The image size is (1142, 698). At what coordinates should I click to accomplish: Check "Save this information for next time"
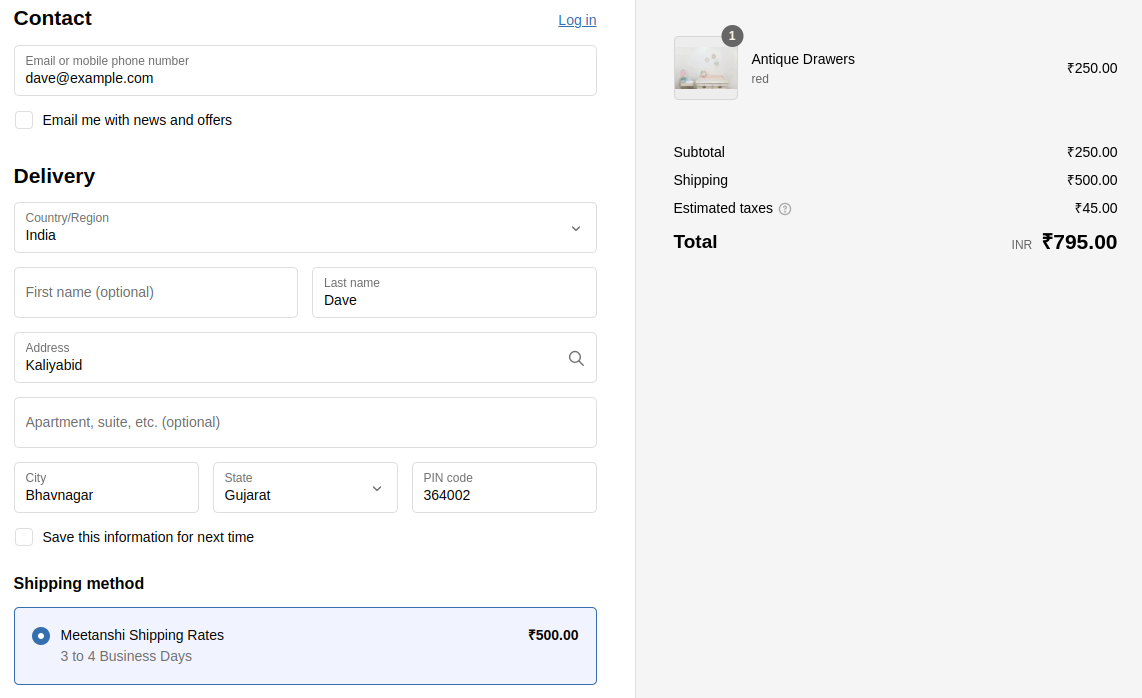click(23, 536)
